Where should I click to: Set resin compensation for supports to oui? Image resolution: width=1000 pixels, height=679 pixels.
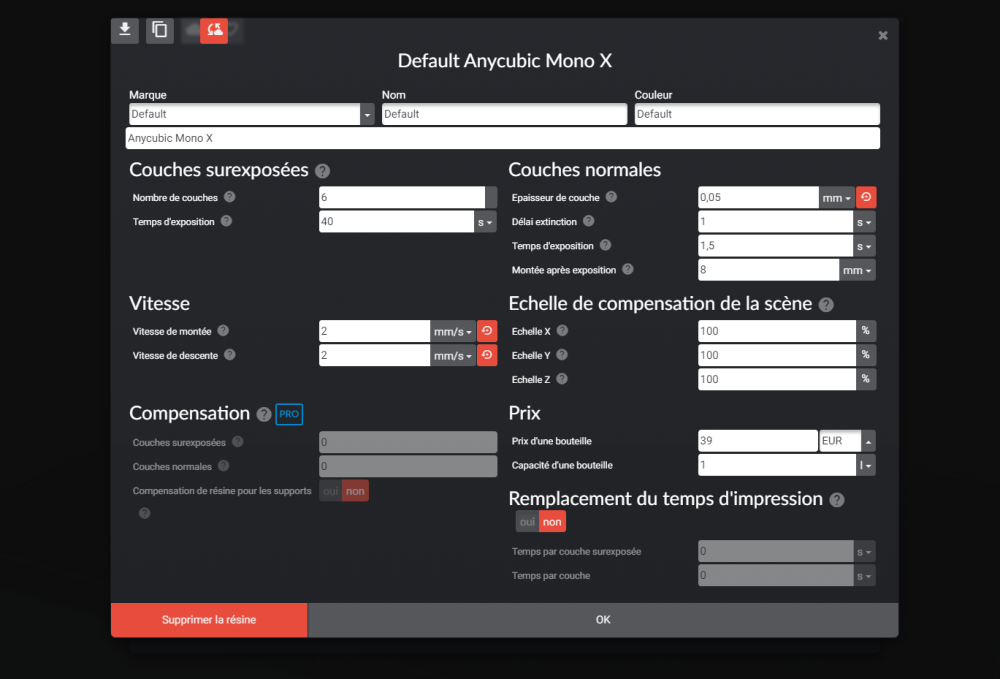(330, 491)
